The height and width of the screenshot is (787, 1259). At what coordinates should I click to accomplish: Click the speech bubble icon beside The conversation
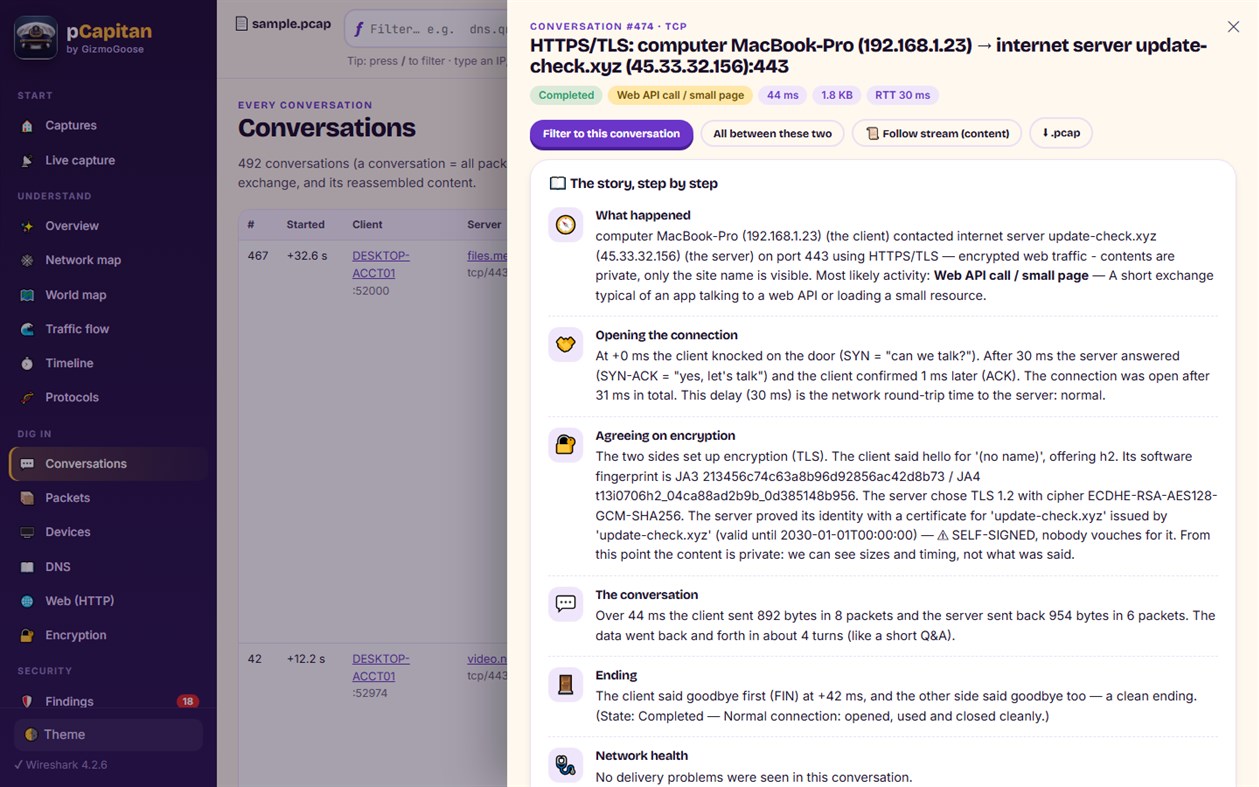coord(566,604)
